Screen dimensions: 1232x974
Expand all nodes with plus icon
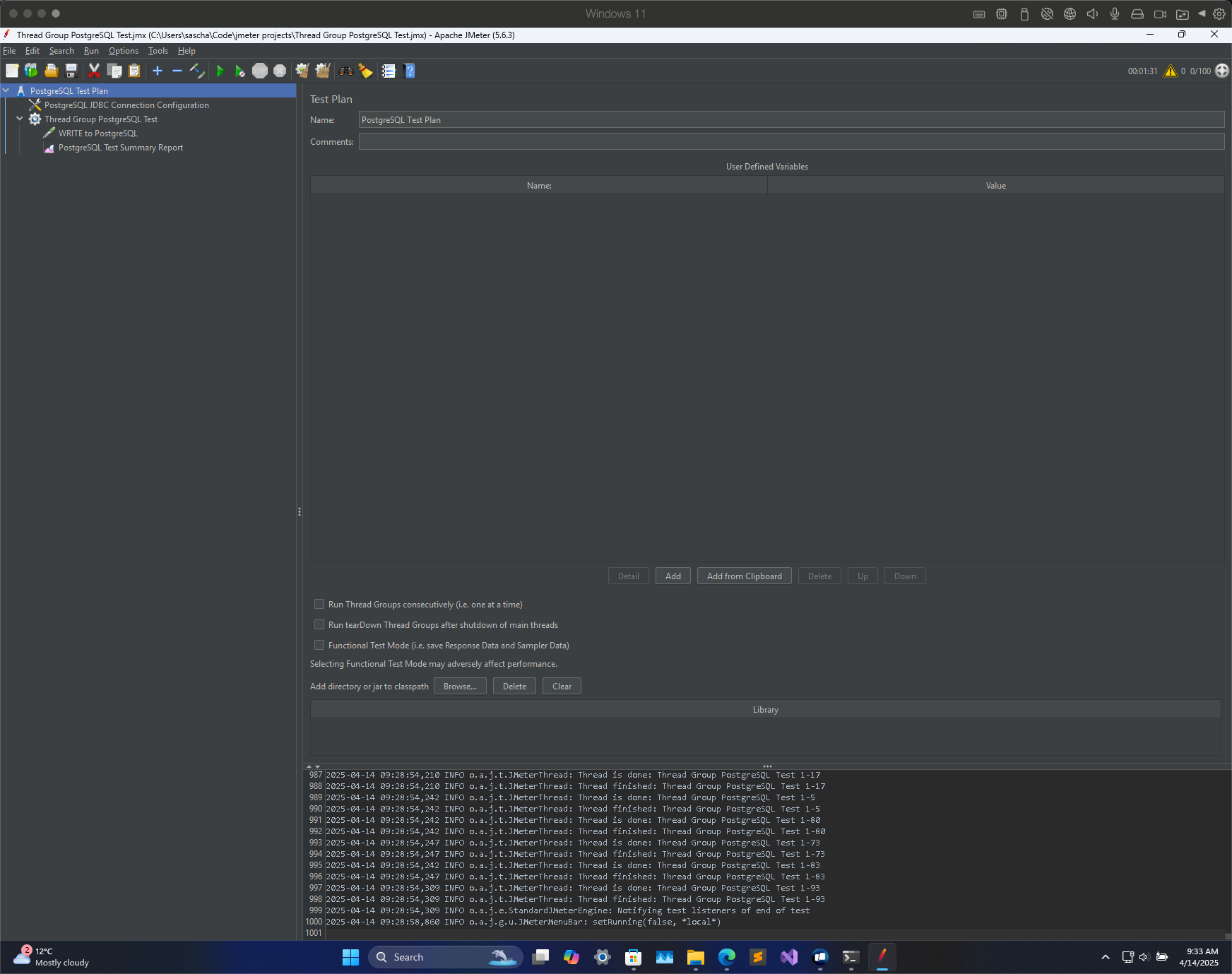158,71
